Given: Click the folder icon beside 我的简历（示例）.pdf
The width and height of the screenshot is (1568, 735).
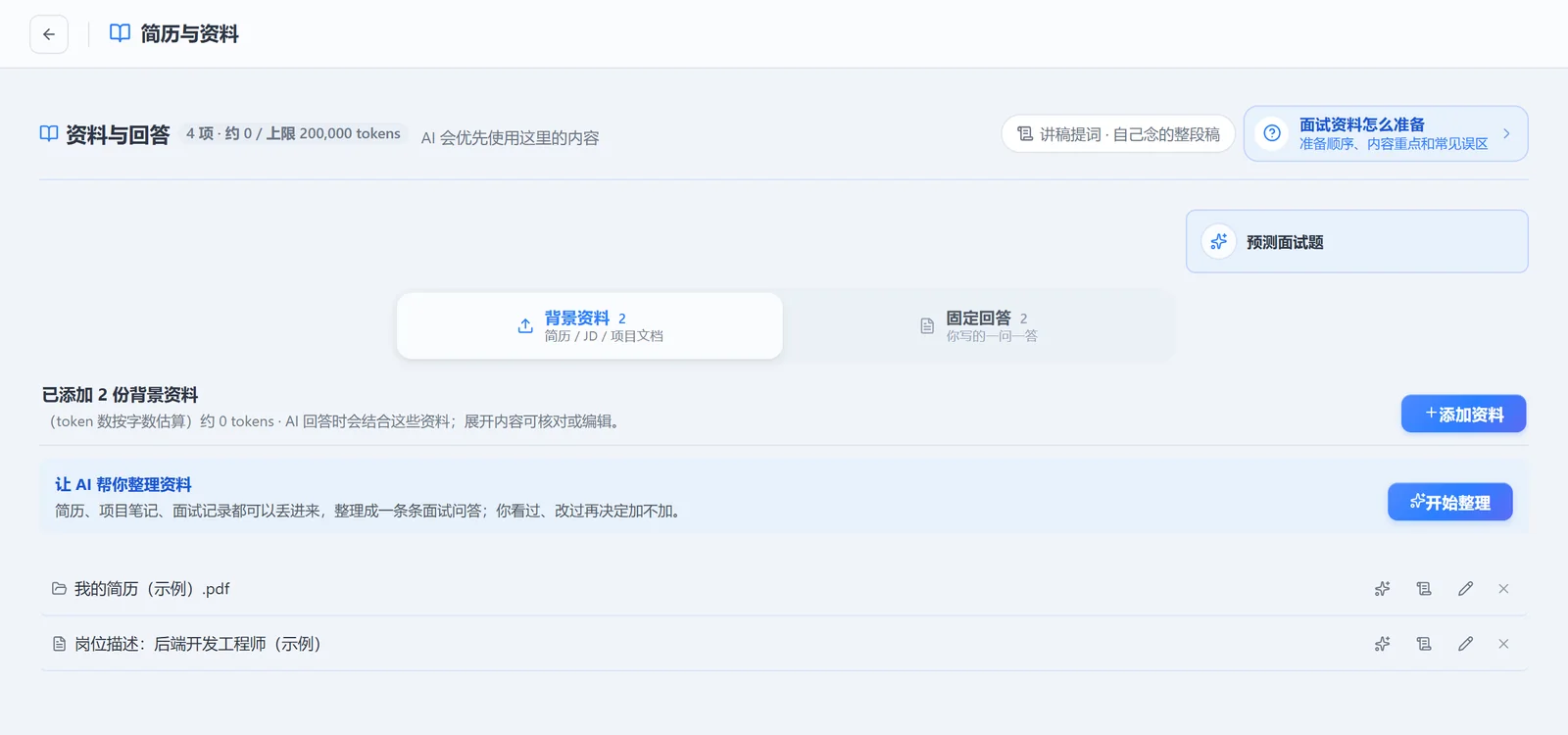Looking at the screenshot, I should (59, 589).
